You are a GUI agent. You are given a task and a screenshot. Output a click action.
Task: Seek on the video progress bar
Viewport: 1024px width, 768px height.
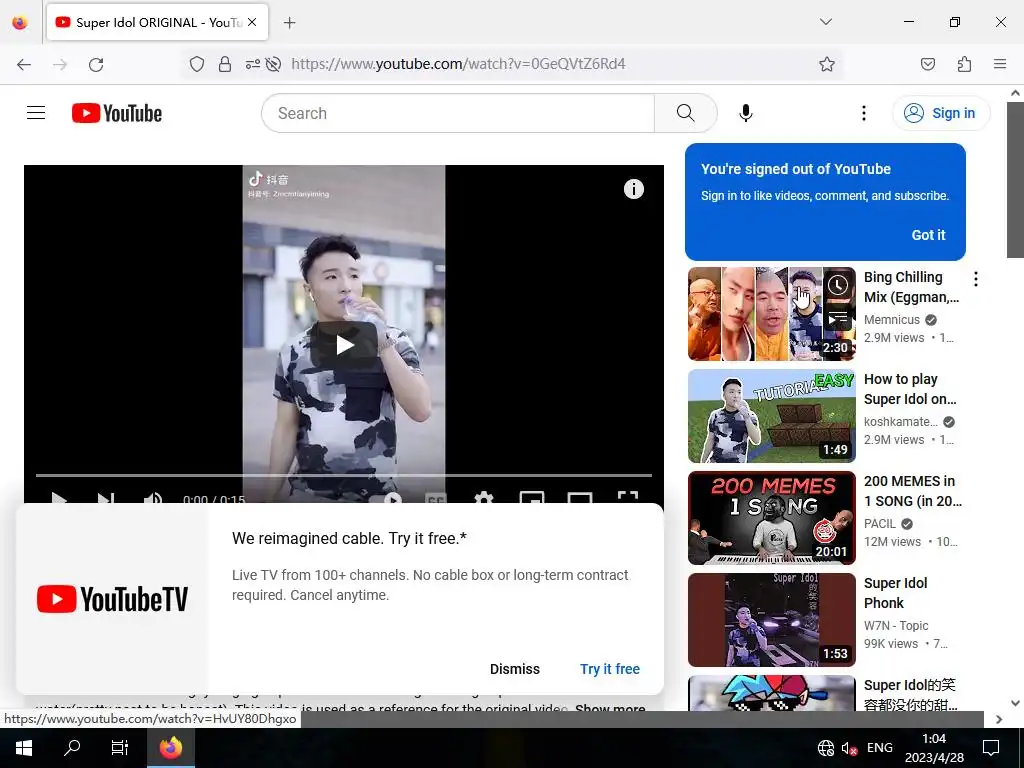(344, 475)
